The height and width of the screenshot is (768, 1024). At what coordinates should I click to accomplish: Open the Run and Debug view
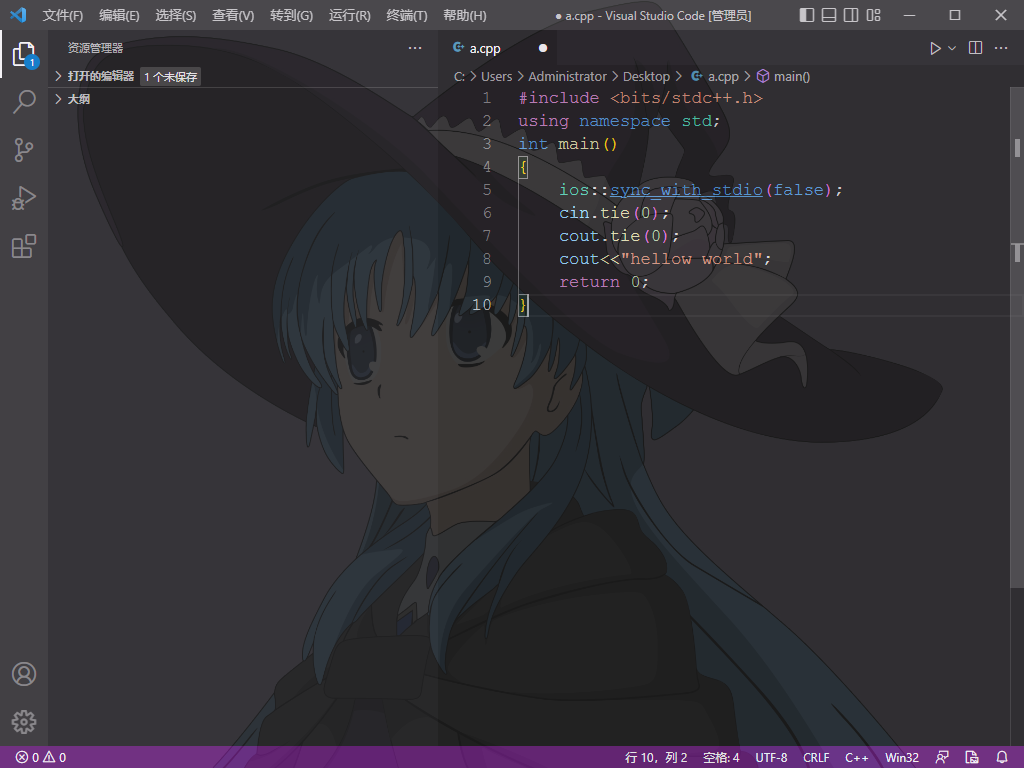click(x=24, y=198)
